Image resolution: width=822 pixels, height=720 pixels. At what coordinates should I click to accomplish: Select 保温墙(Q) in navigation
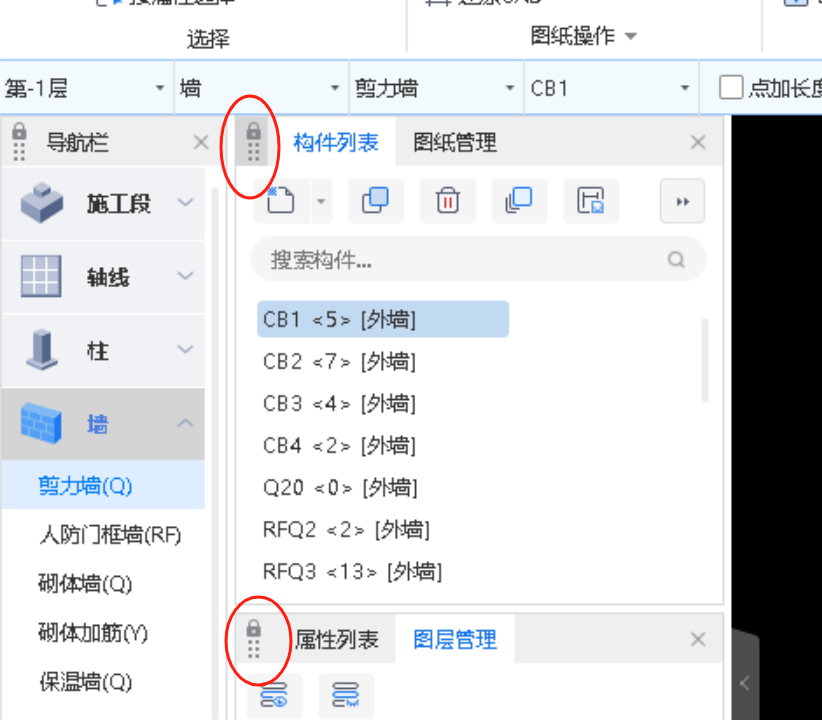tap(85, 682)
